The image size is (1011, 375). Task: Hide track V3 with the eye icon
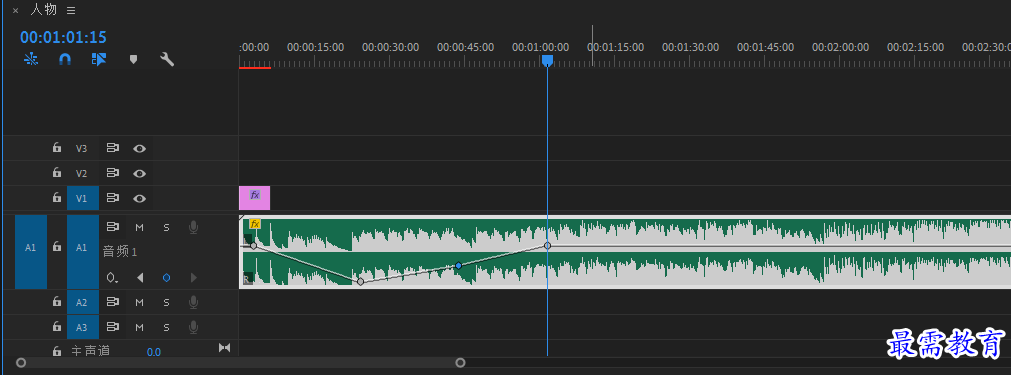[139, 148]
